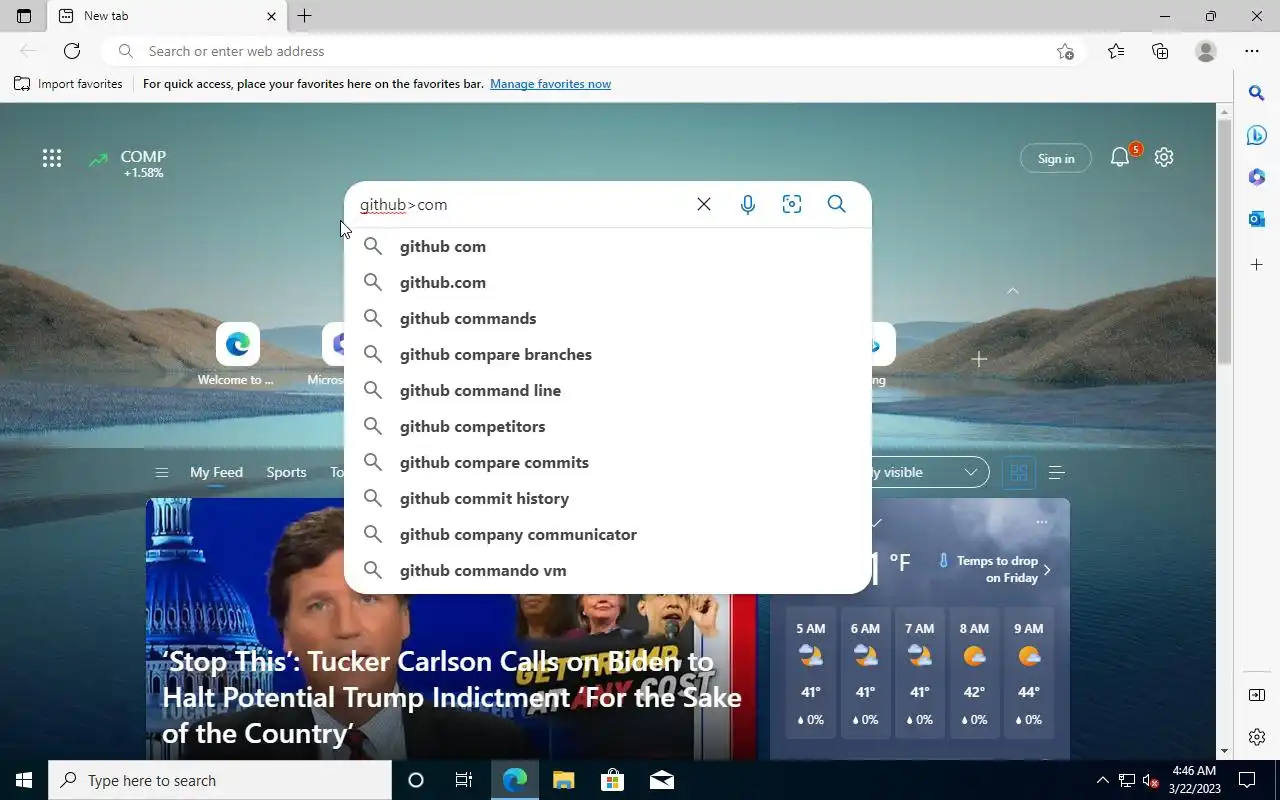This screenshot has height=800, width=1280.
Task: Choose suggestion 'github commit history'
Action: point(608,498)
